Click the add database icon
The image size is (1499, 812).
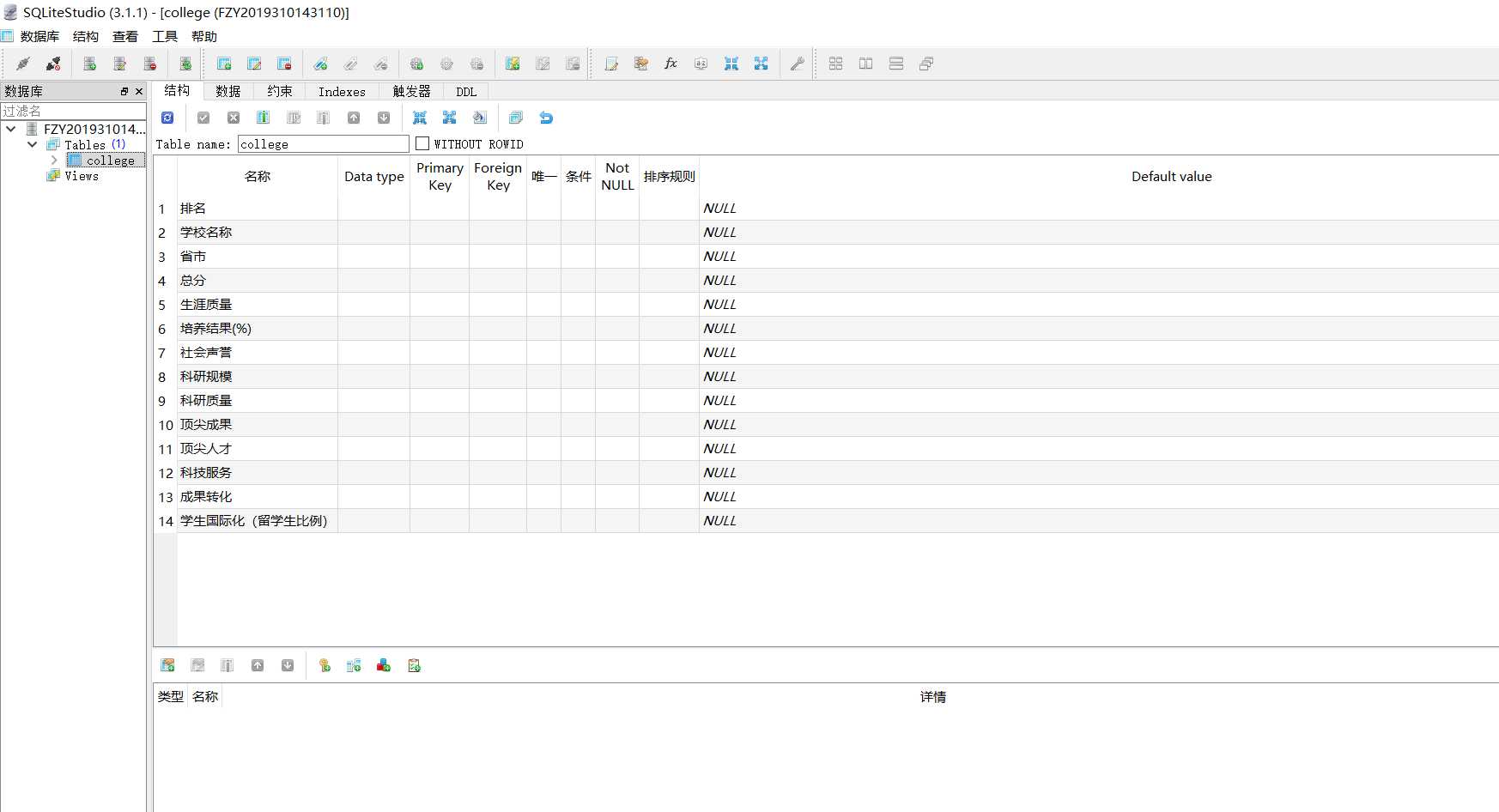(x=89, y=64)
